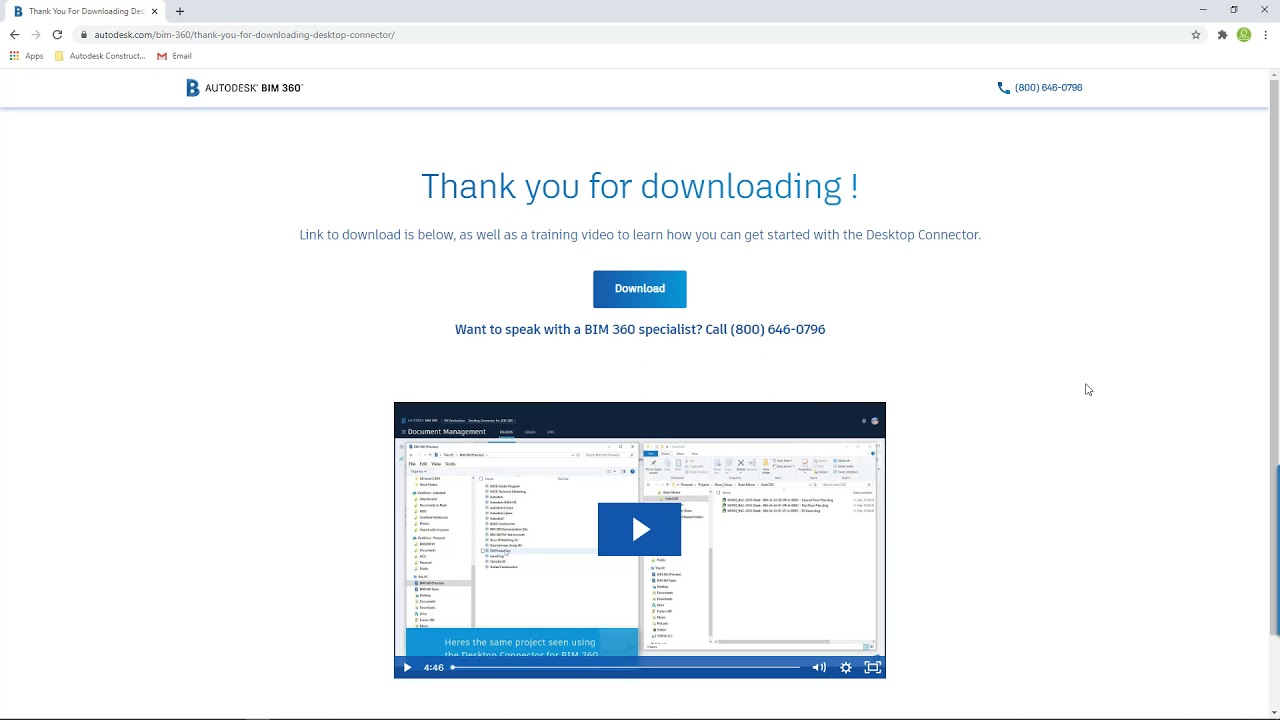Toggle the video volume icon
The height and width of the screenshot is (720, 1280).
(x=819, y=667)
